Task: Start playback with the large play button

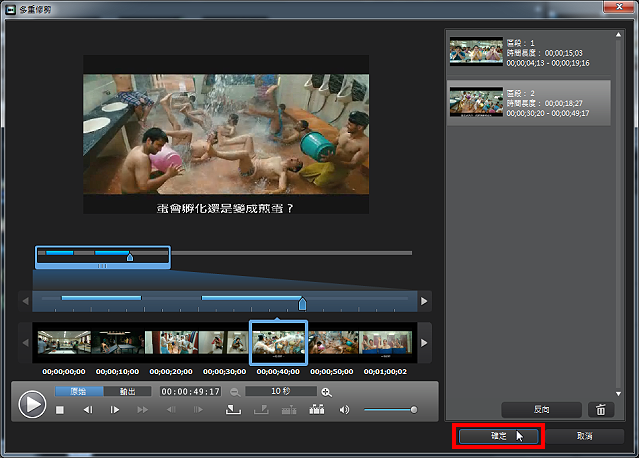Action: click(x=32, y=404)
